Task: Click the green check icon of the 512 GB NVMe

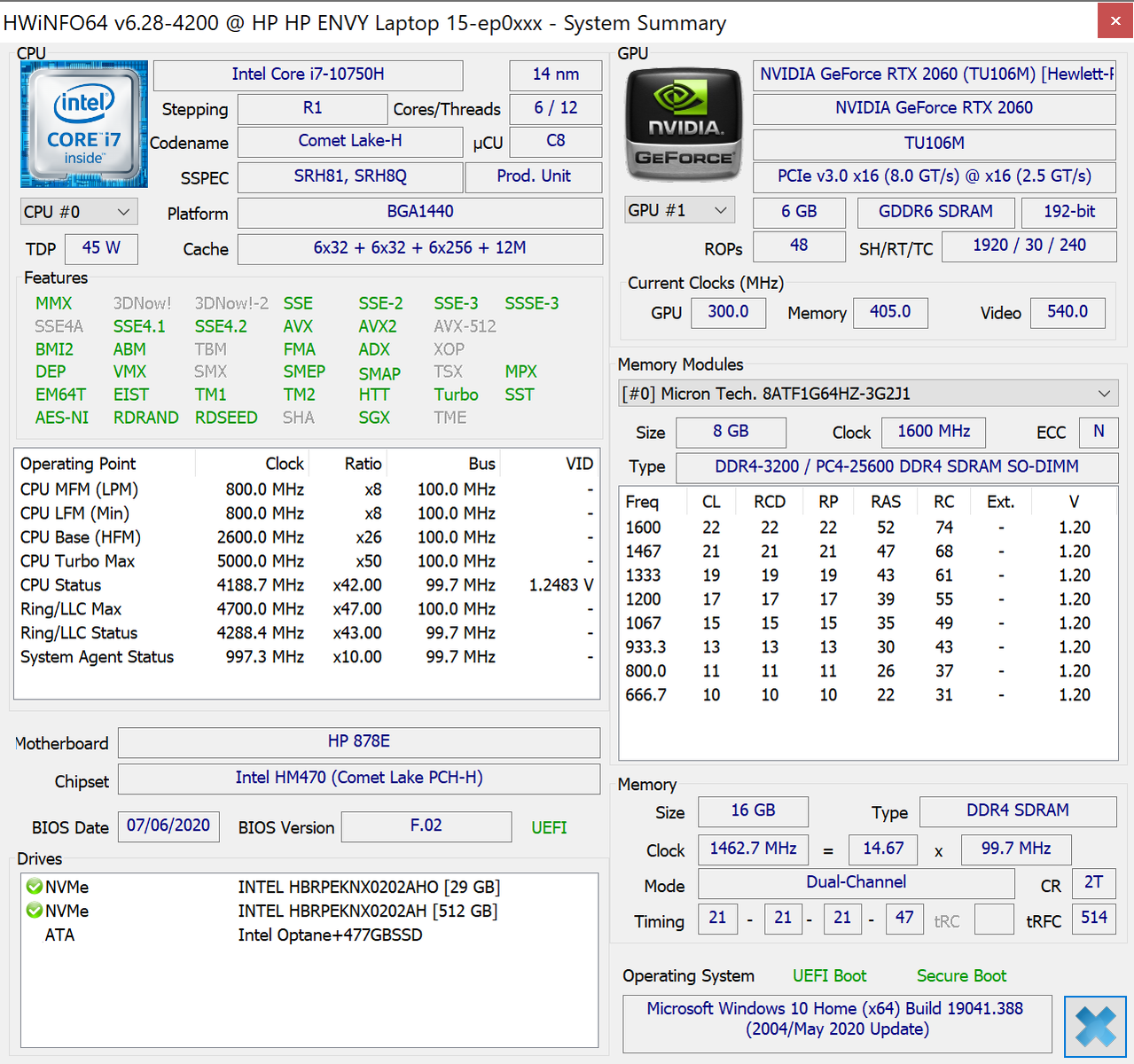Action: point(35,911)
